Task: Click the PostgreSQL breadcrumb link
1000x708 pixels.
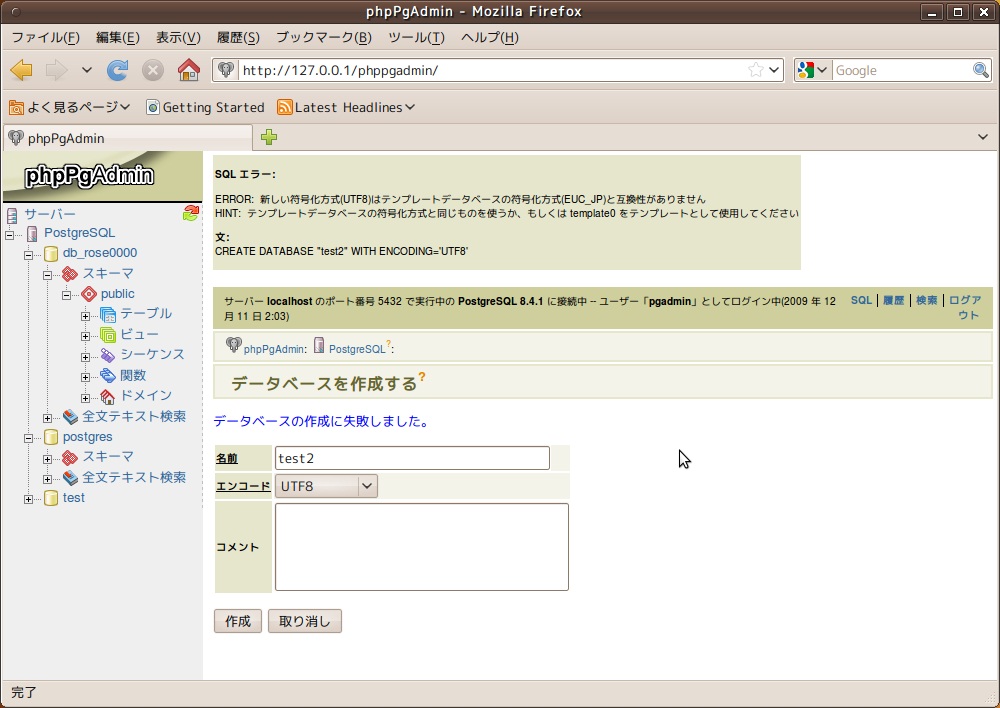Action: pyautogui.click(x=357, y=349)
